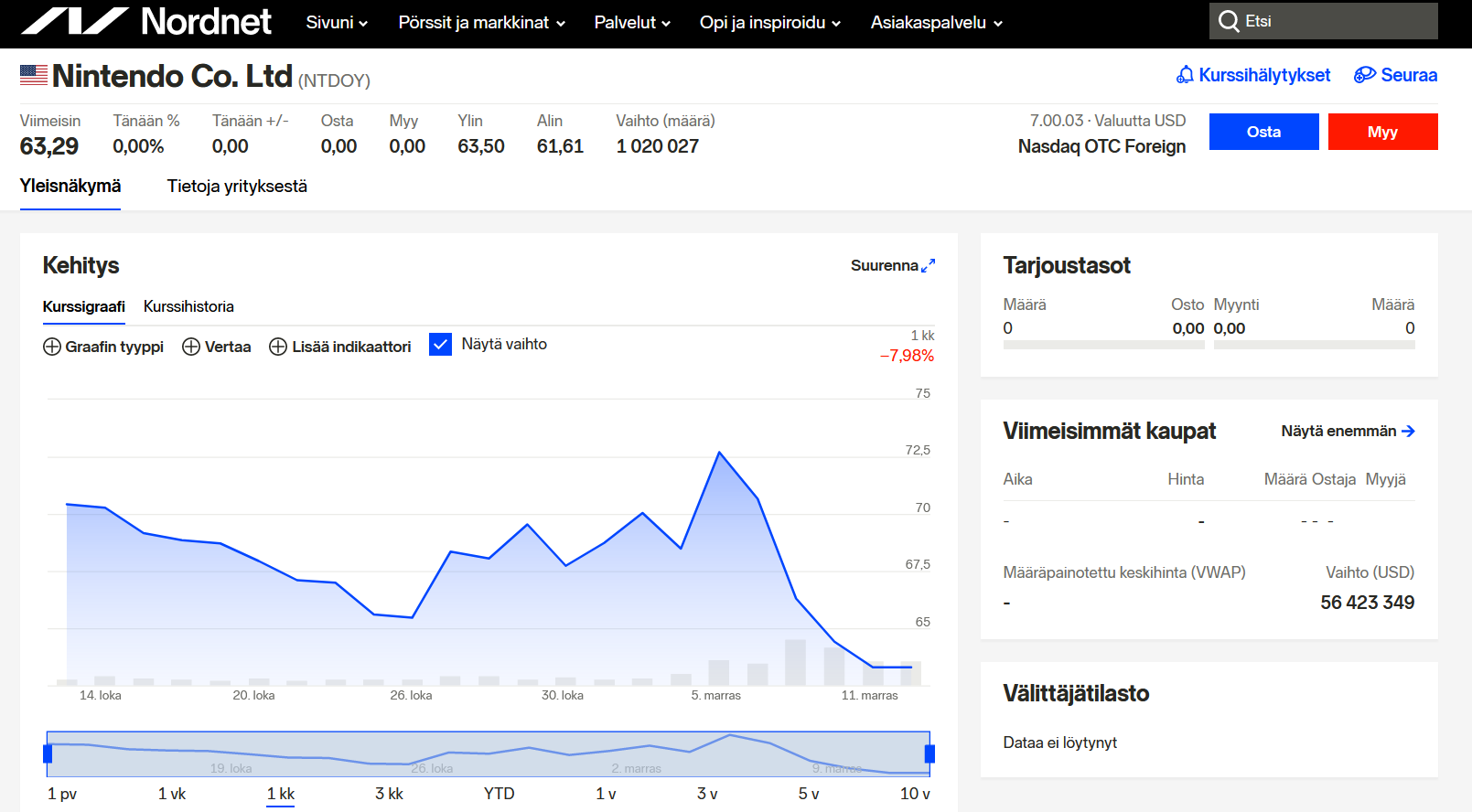Image resolution: width=1472 pixels, height=812 pixels.
Task: Click the Etsi search field
Action: click(x=1336, y=21)
